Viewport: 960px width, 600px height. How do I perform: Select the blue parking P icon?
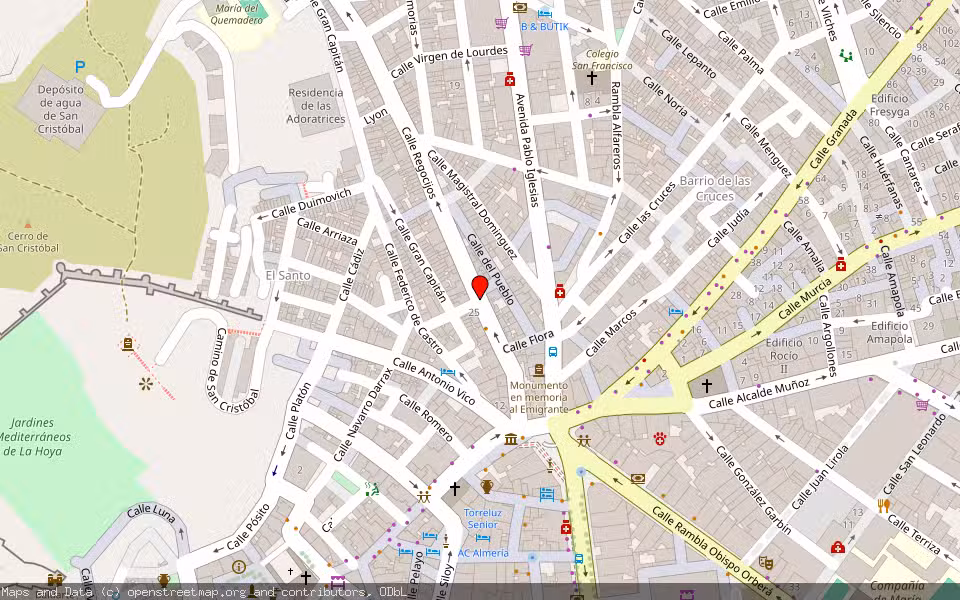pyautogui.click(x=79, y=67)
